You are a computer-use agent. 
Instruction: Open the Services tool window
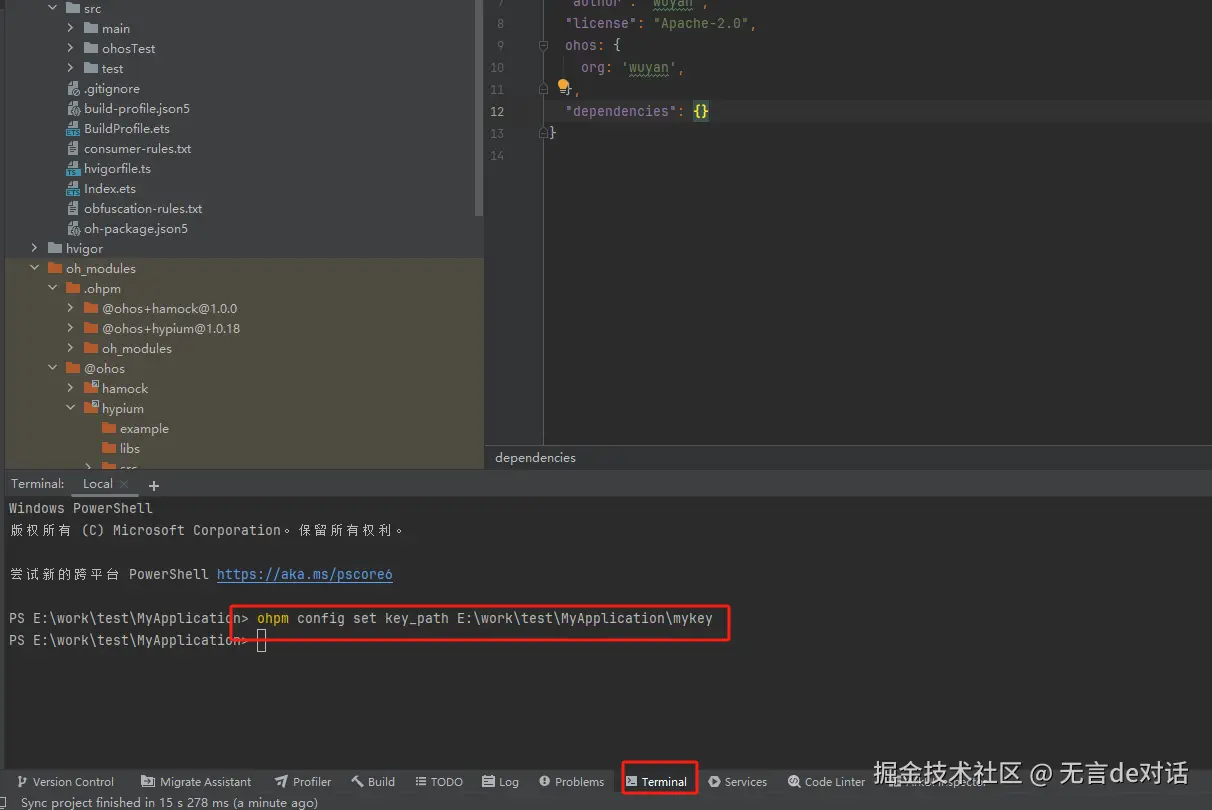738,781
